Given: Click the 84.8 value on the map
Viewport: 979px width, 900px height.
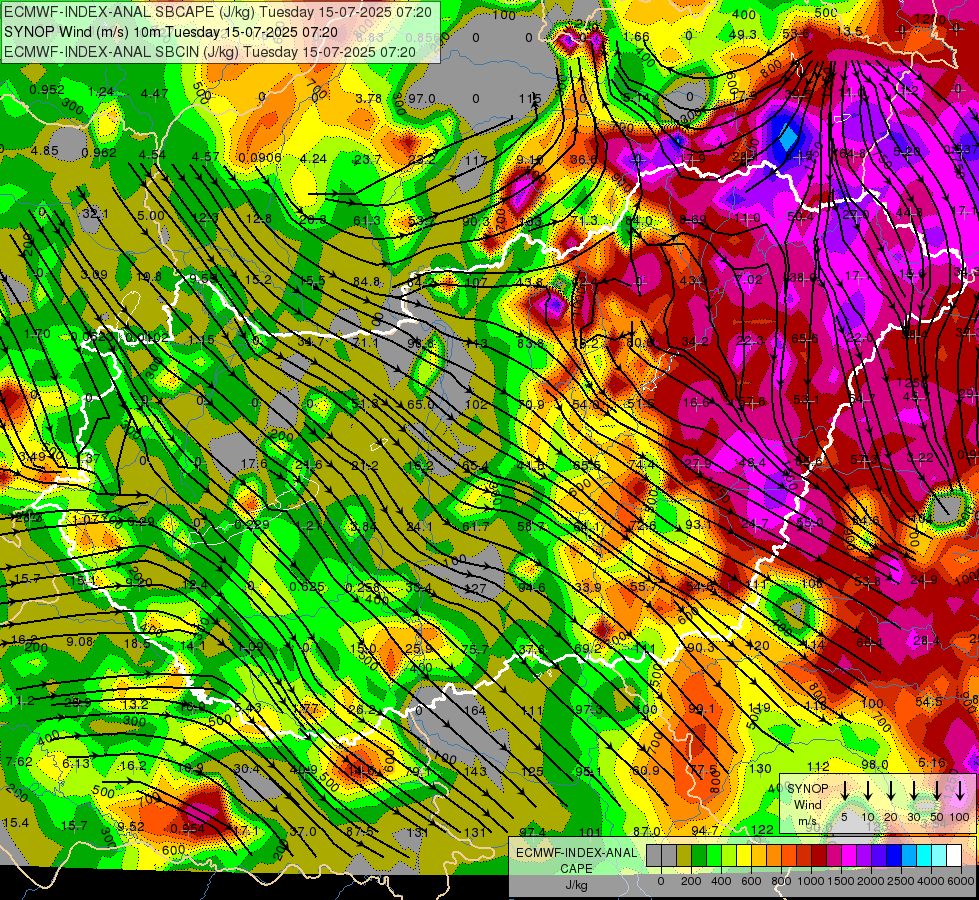Looking at the screenshot, I should click(367, 282).
